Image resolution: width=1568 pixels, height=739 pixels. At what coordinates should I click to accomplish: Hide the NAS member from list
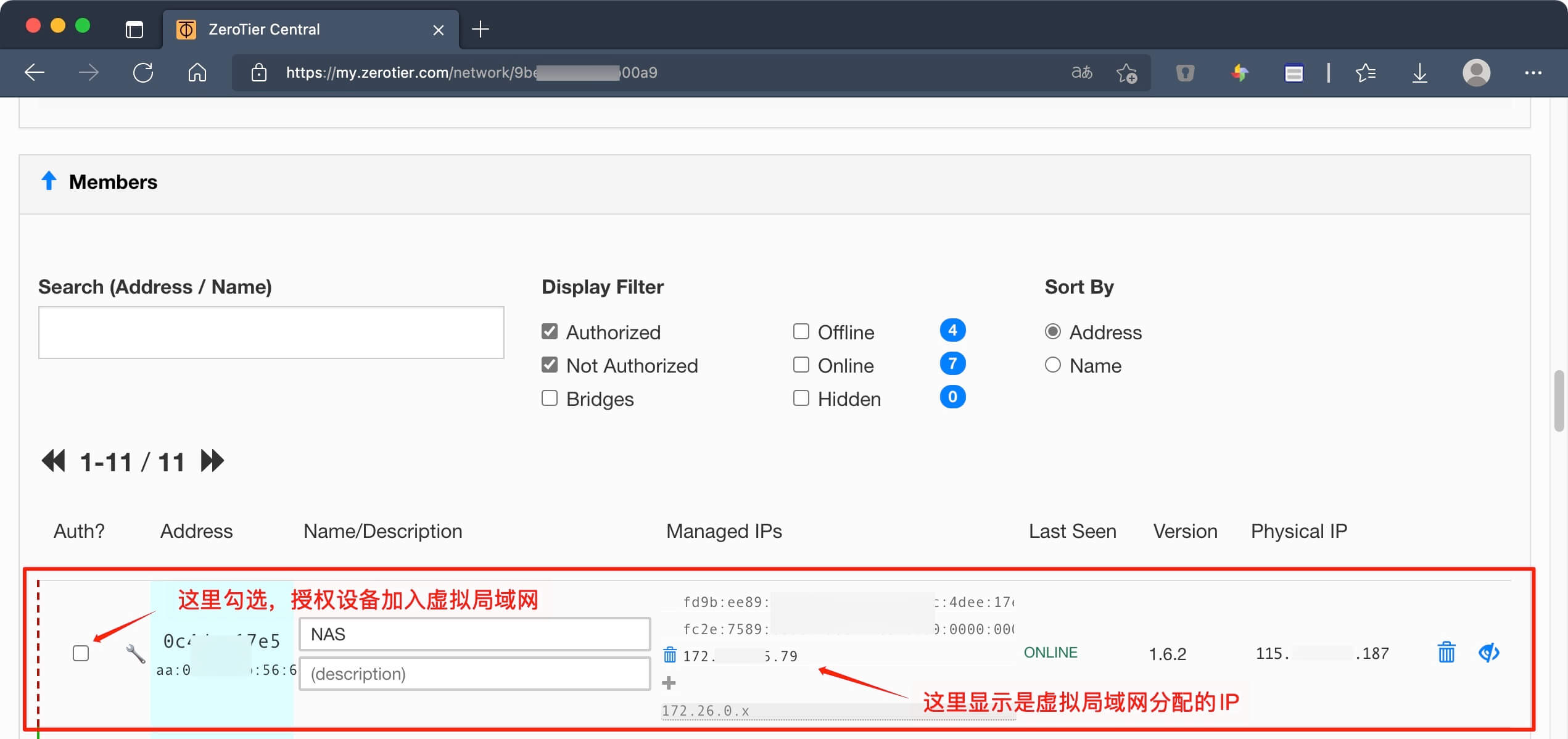1489,653
